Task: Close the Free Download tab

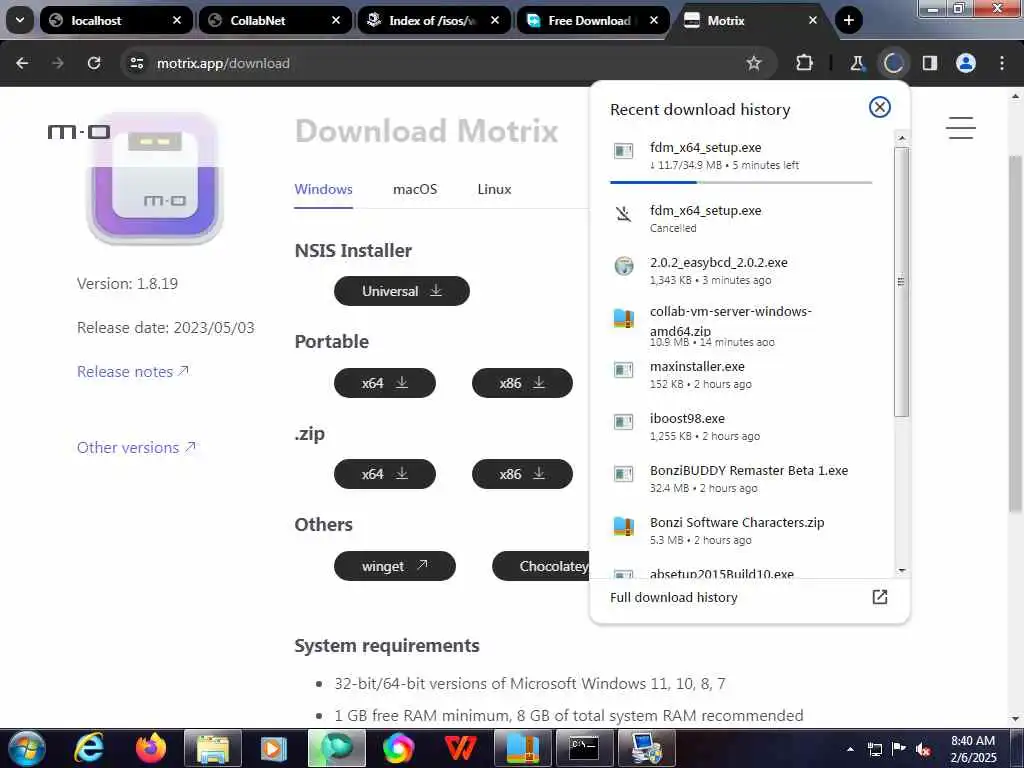Action: click(x=654, y=20)
